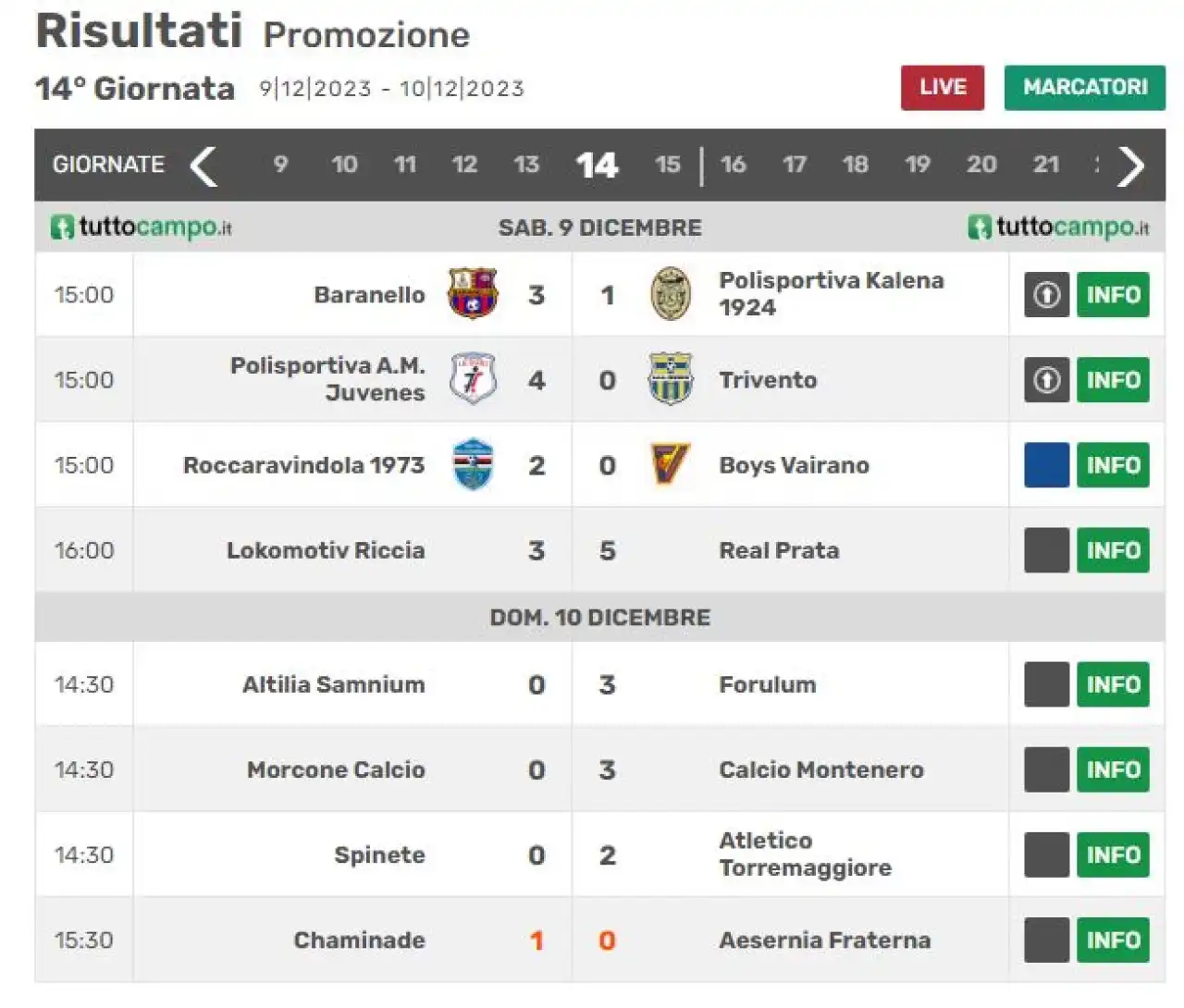Click the Calcio Montenero team name

point(821,770)
